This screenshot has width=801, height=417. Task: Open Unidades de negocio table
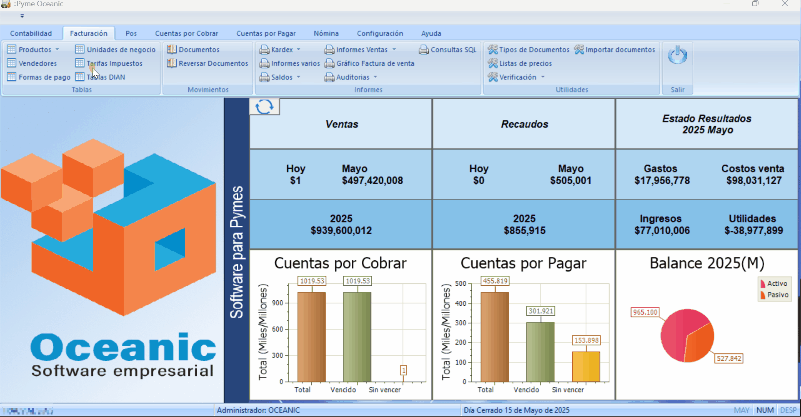coord(121,49)
